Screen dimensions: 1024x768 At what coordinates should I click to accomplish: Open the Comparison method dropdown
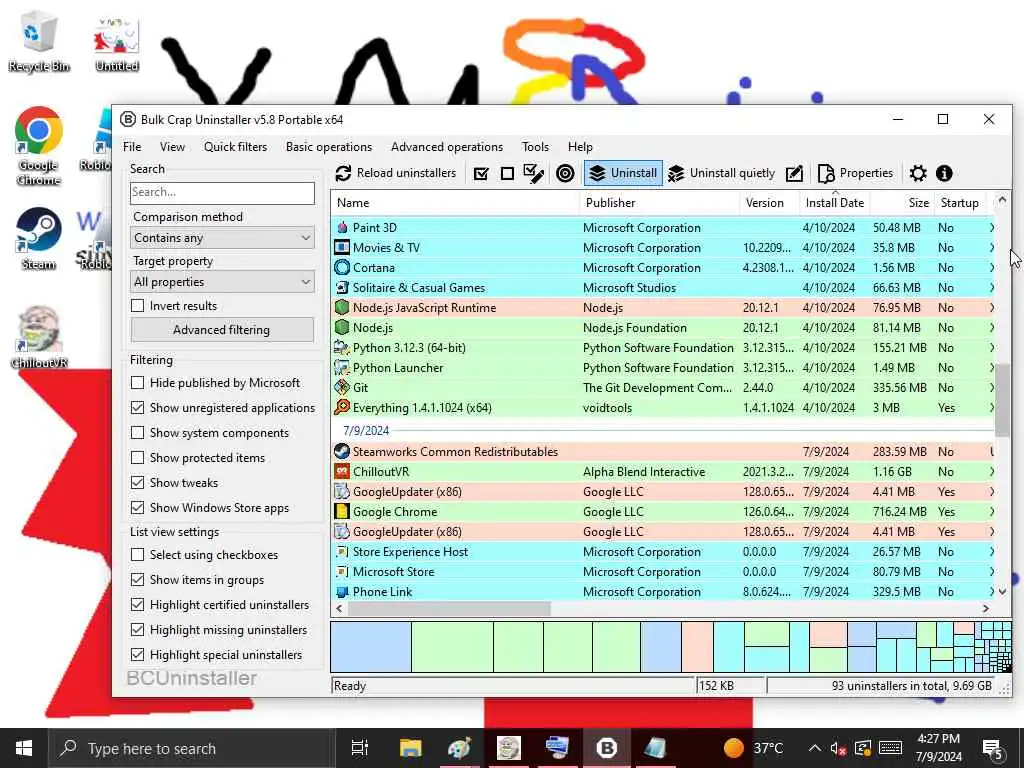tap(222, 238)
